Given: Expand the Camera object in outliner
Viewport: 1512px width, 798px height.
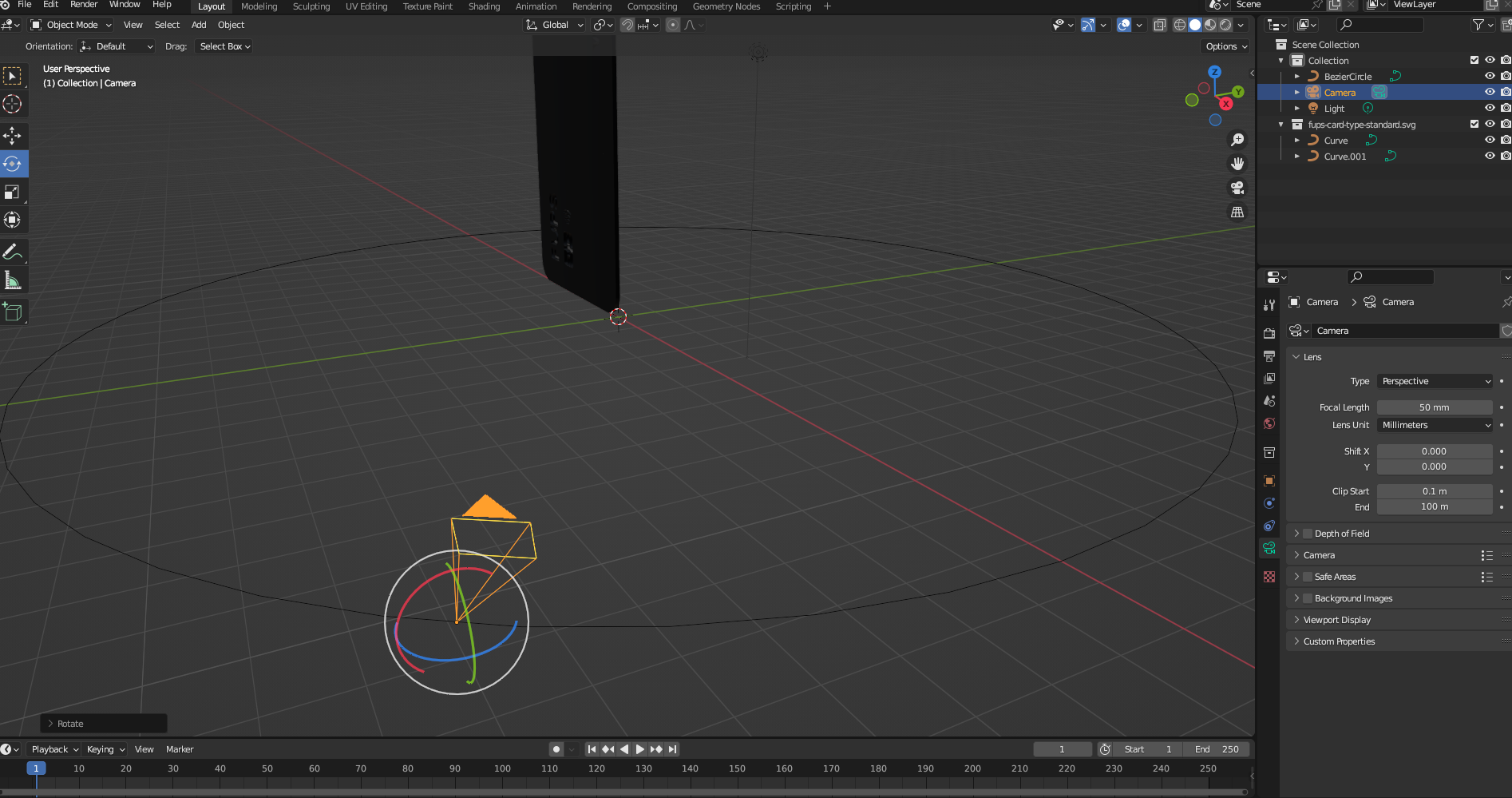Looking at the screenshot, I should (x=1297, y=93).
